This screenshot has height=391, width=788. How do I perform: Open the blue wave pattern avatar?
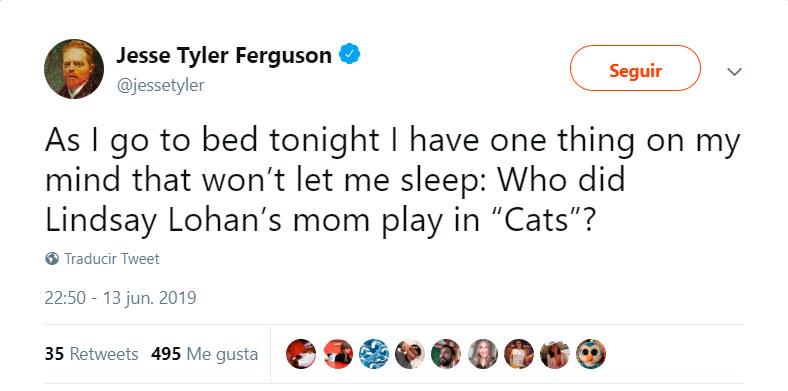[374, 354]
